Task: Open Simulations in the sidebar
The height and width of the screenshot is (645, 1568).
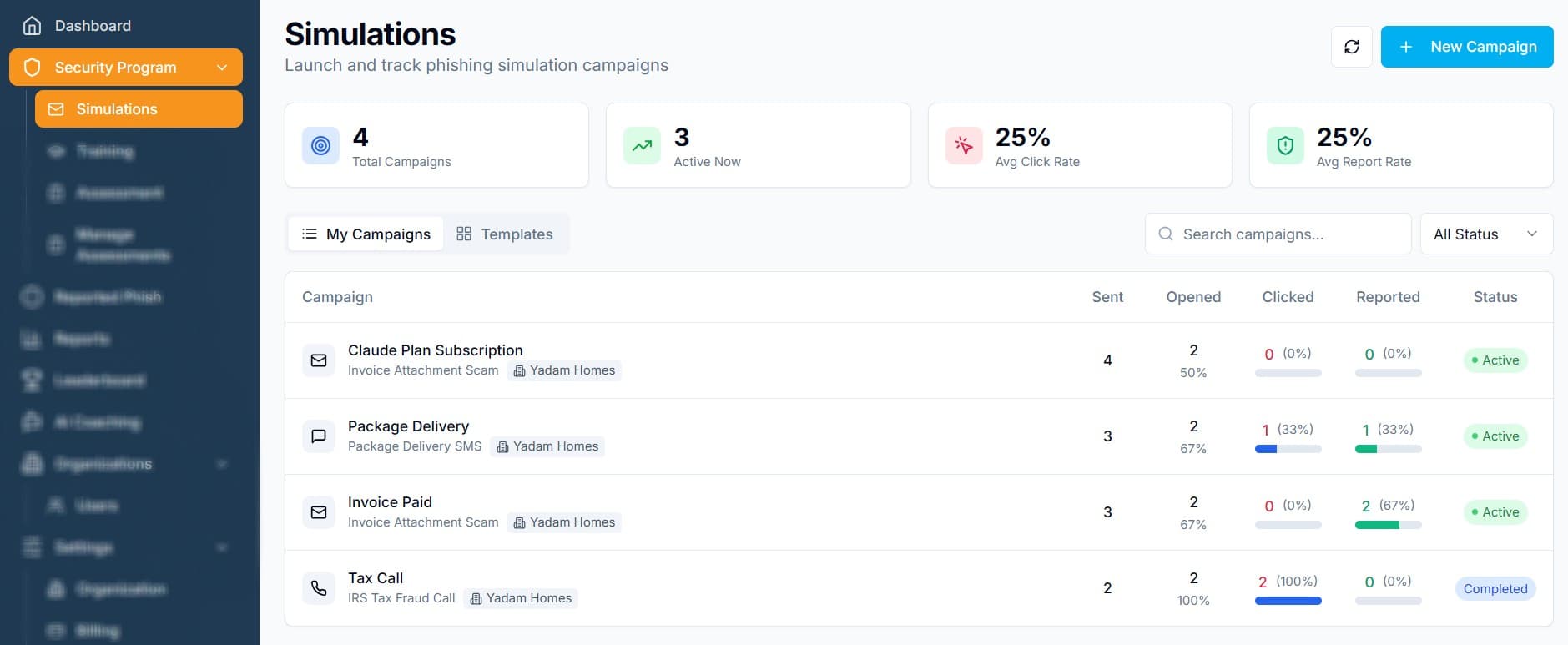Action: pyautogui.click(x=139, y=109)
